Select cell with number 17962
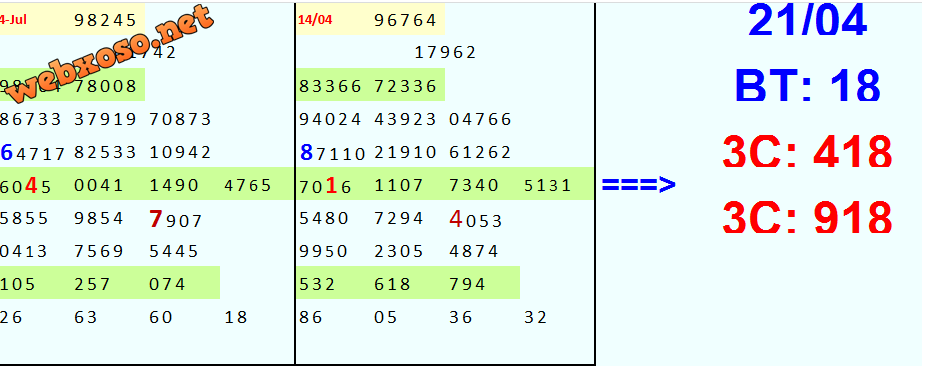 click(x=445, y=53)
